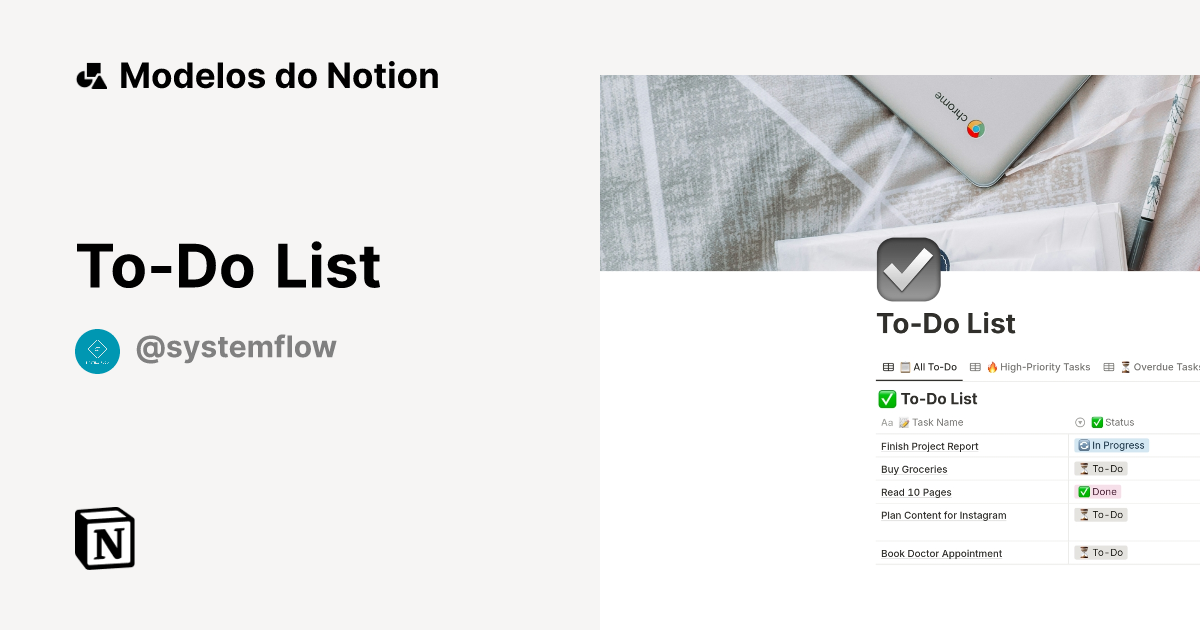
Task: Click the Chrome logo on the laptop cover
Action: 975,128
